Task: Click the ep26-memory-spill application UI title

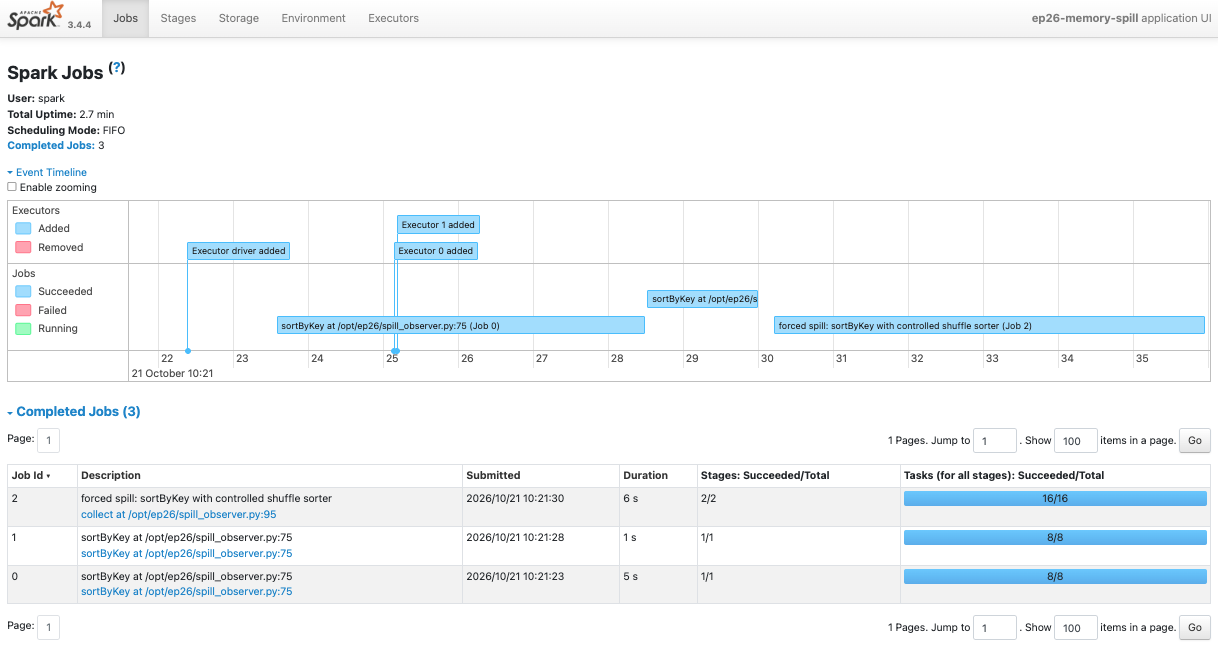Action: point(1121,18)
